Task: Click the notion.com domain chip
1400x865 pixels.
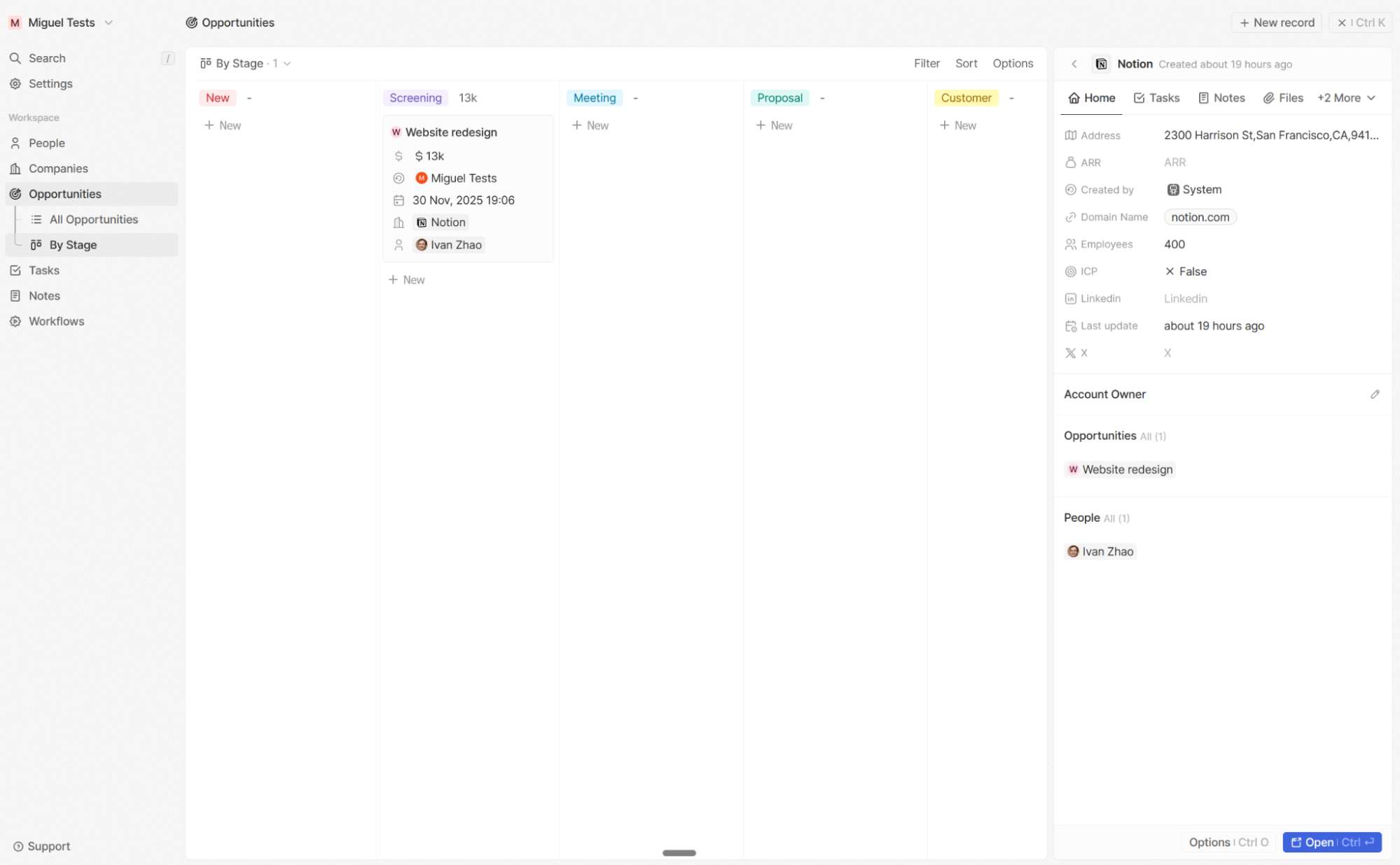Action: coord(1200,217)
